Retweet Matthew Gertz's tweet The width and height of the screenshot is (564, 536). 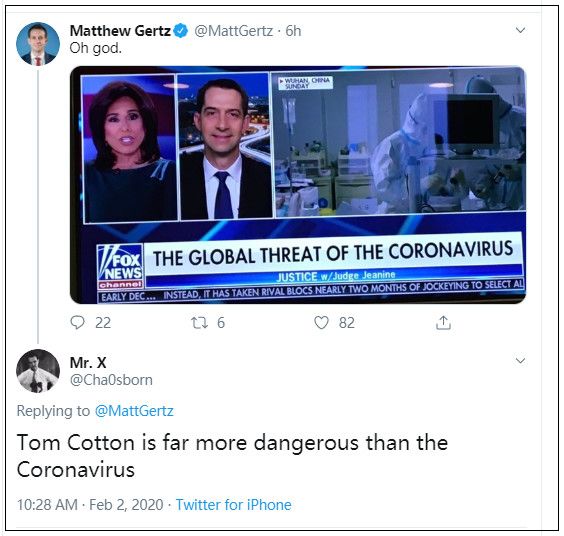(199, 323)
